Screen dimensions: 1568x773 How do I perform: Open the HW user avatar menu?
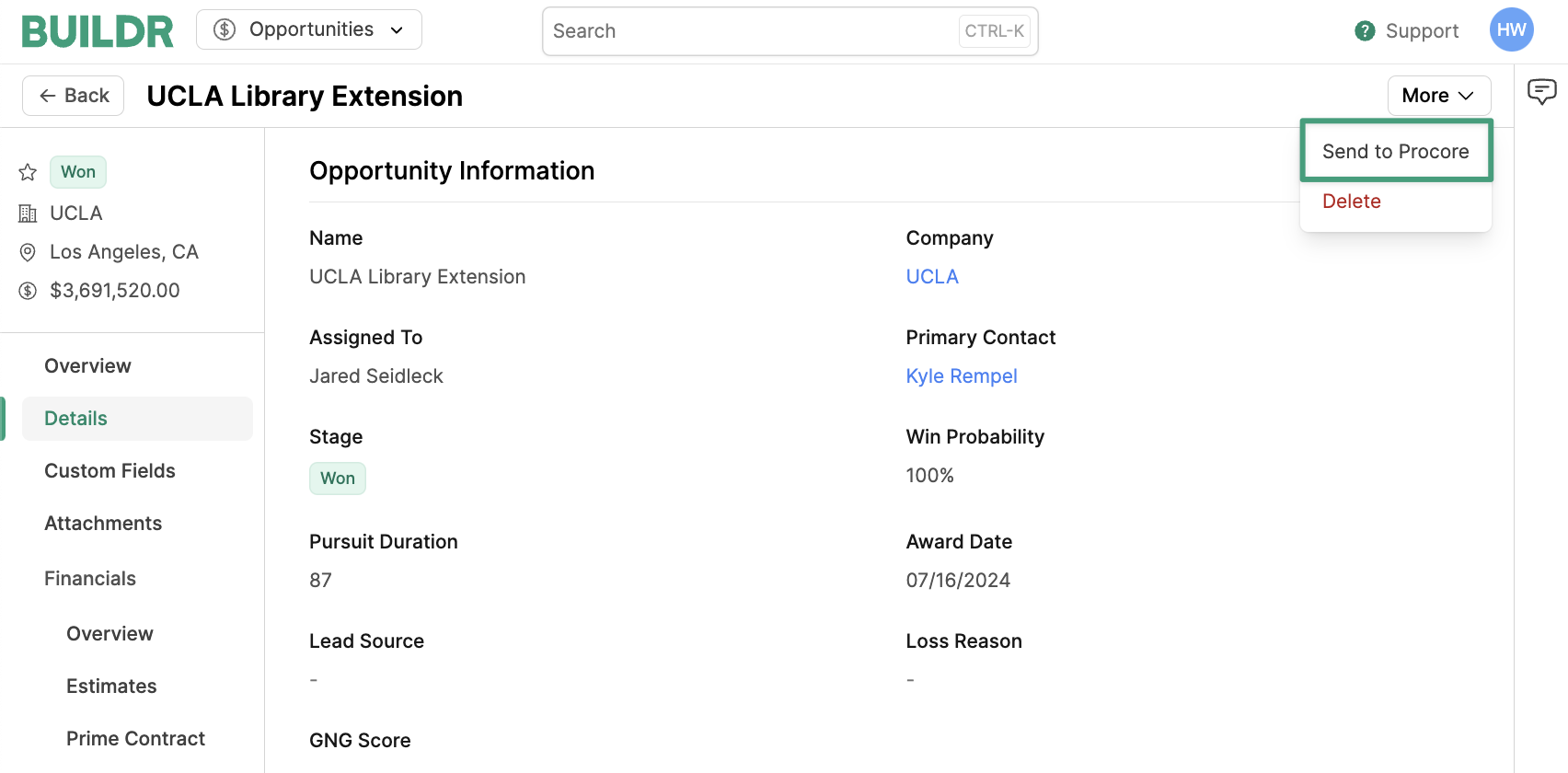(x=1511, y=29)
